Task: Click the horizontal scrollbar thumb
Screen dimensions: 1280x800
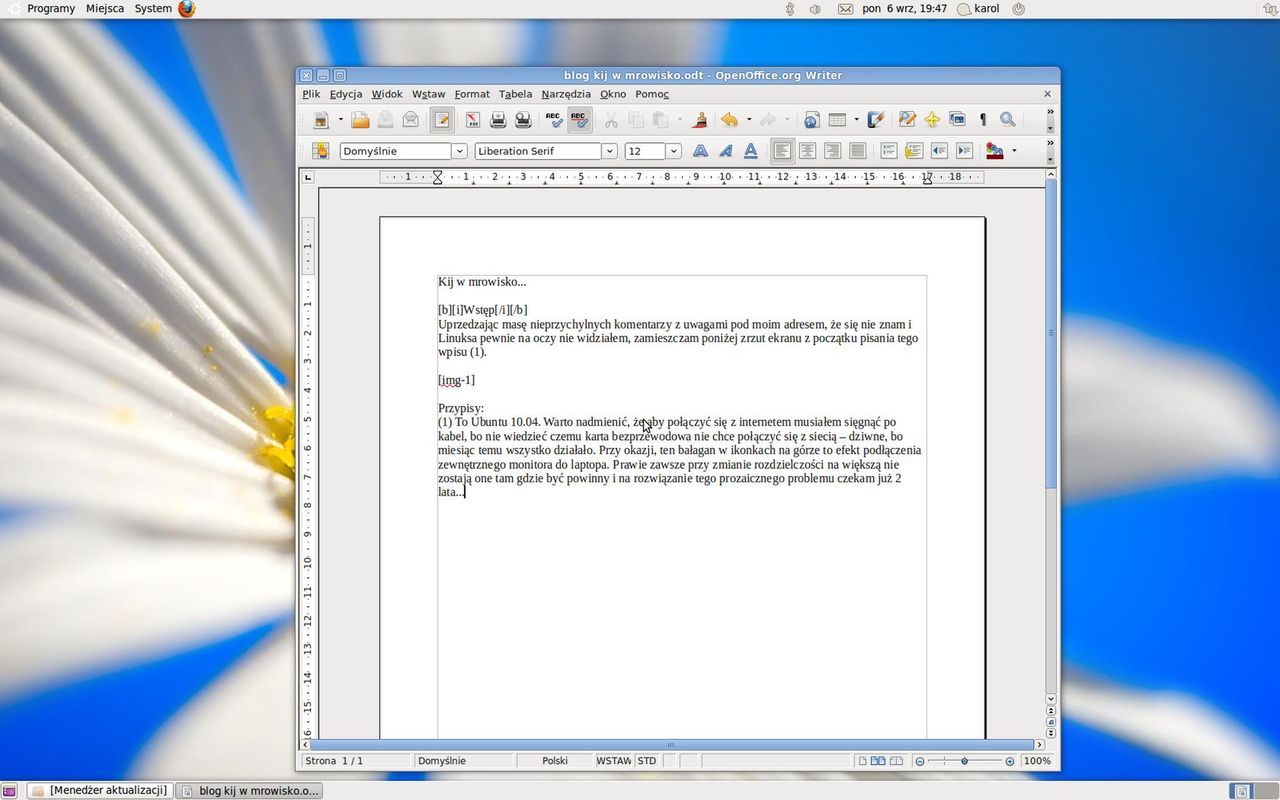Action: [x=671, y=744]
